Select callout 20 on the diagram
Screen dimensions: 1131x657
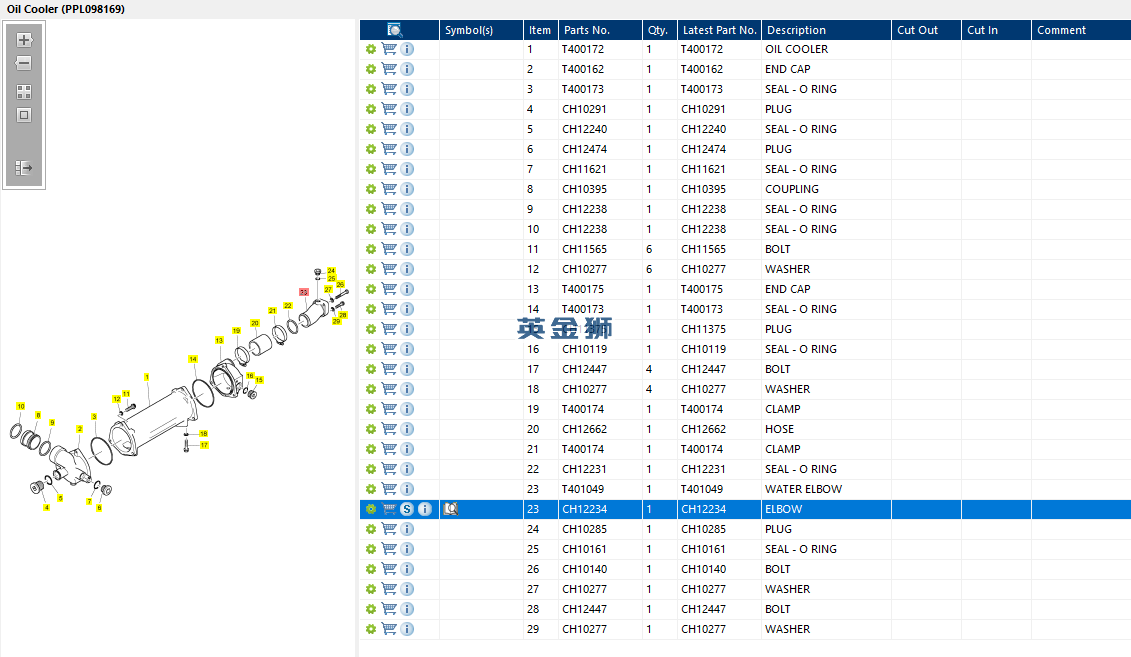[255, 323]
